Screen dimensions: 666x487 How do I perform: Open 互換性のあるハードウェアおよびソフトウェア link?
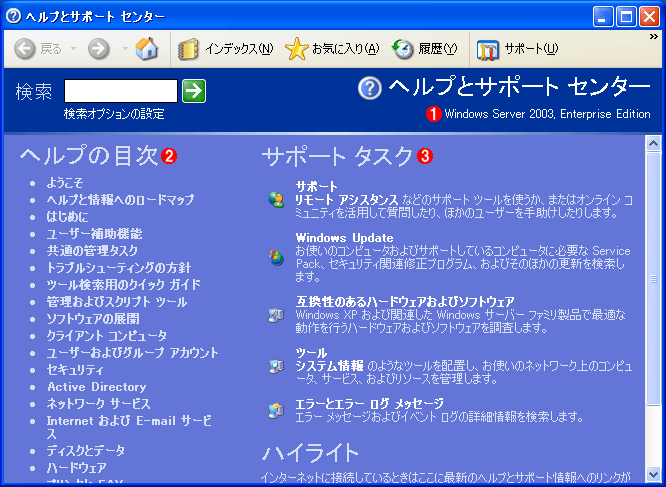tap(405, 302)
